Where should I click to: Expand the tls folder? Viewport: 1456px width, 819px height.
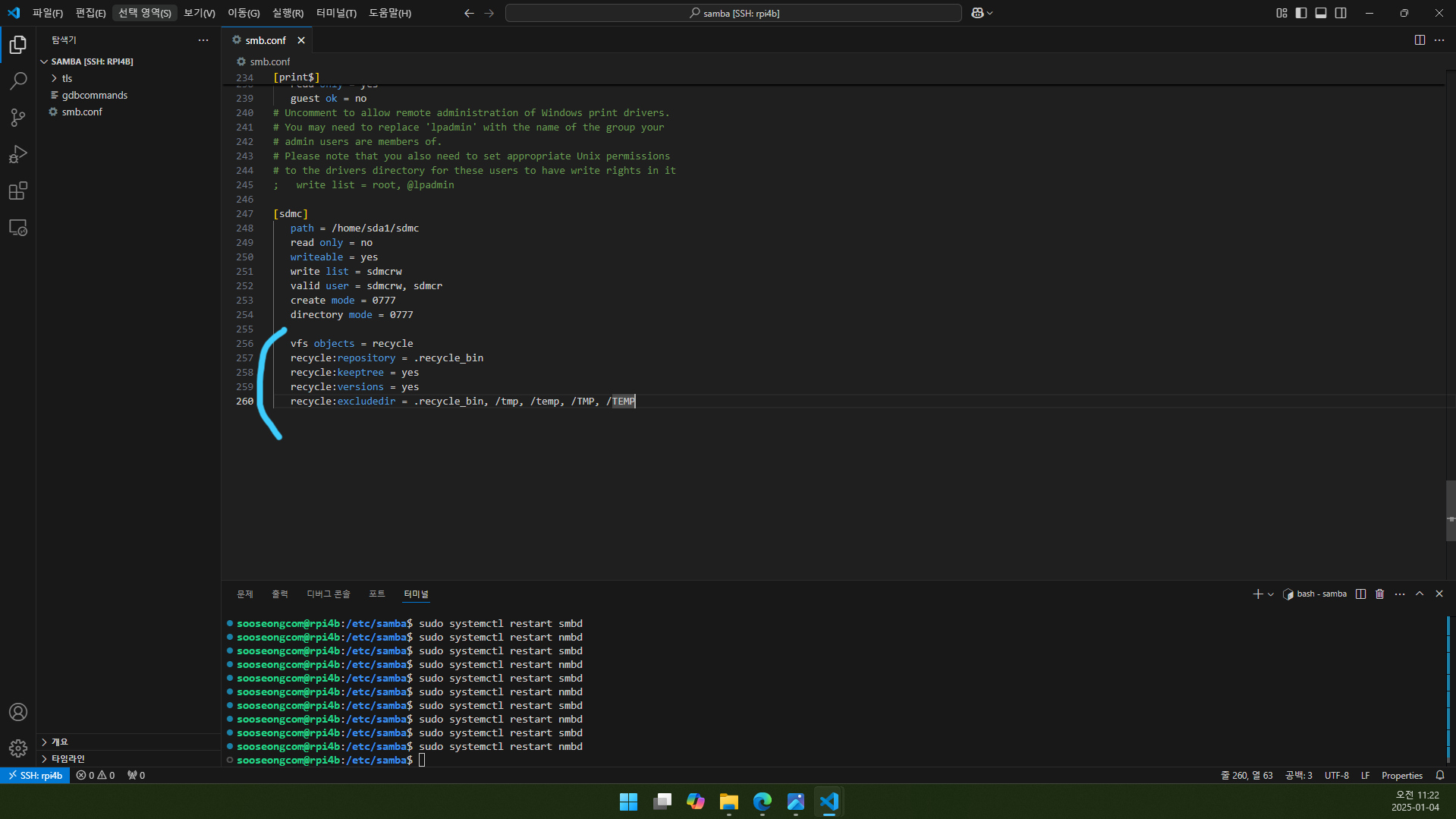click(129, 78)
